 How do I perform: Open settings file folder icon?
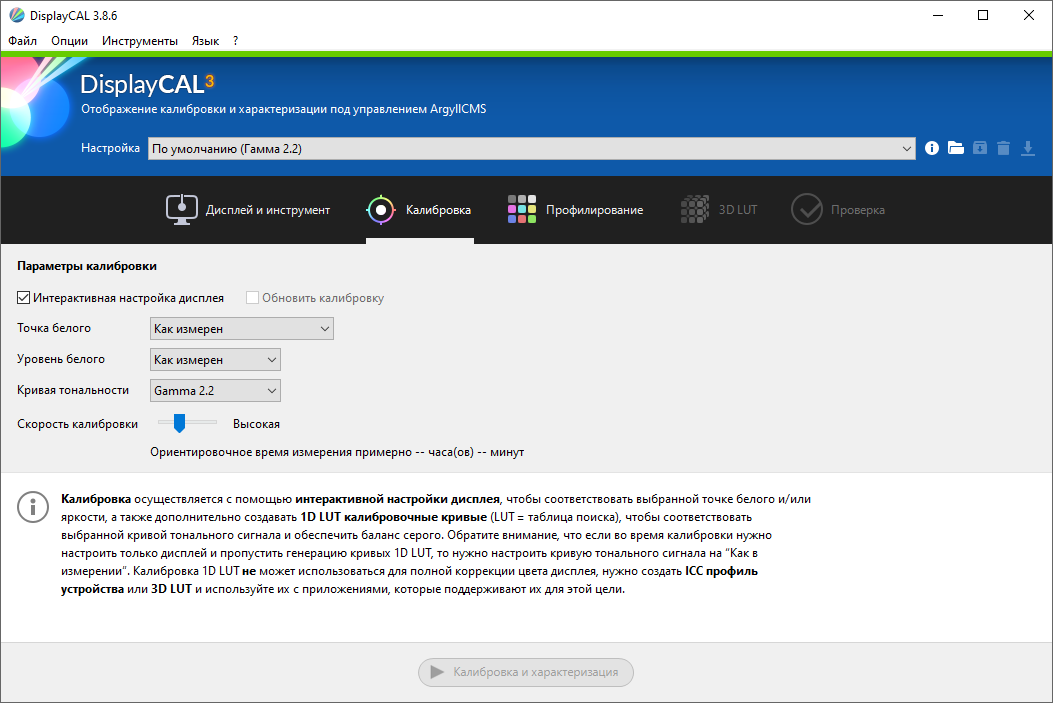tap(956, 148)
